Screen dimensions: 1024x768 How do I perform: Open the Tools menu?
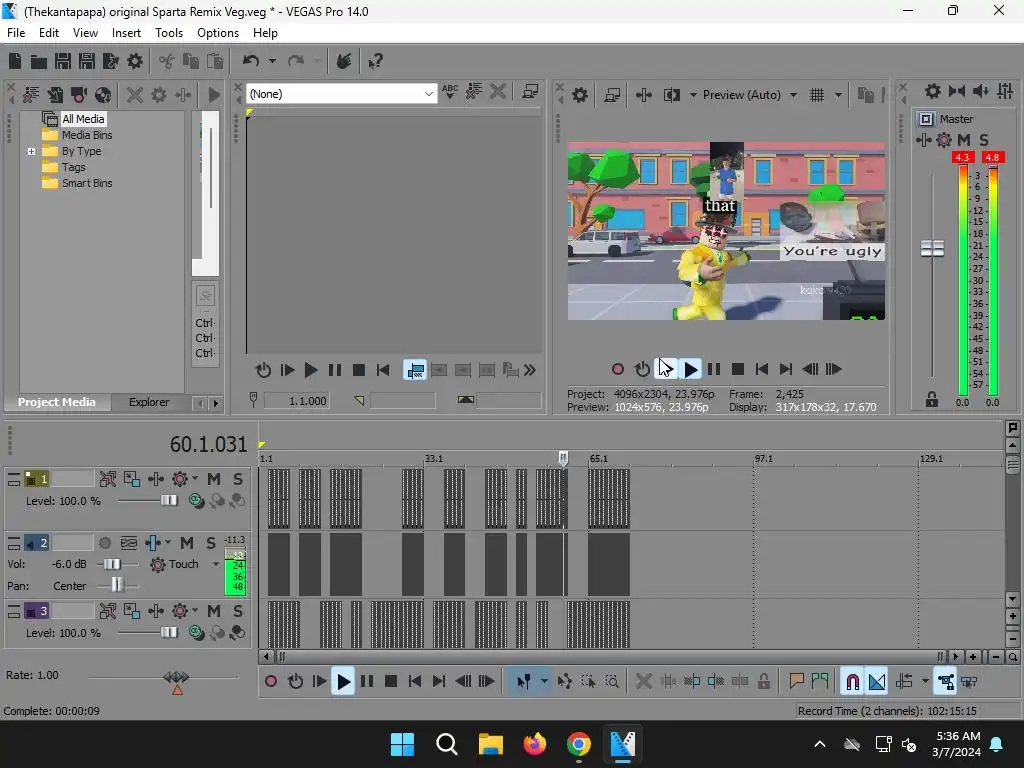[168, 33]
